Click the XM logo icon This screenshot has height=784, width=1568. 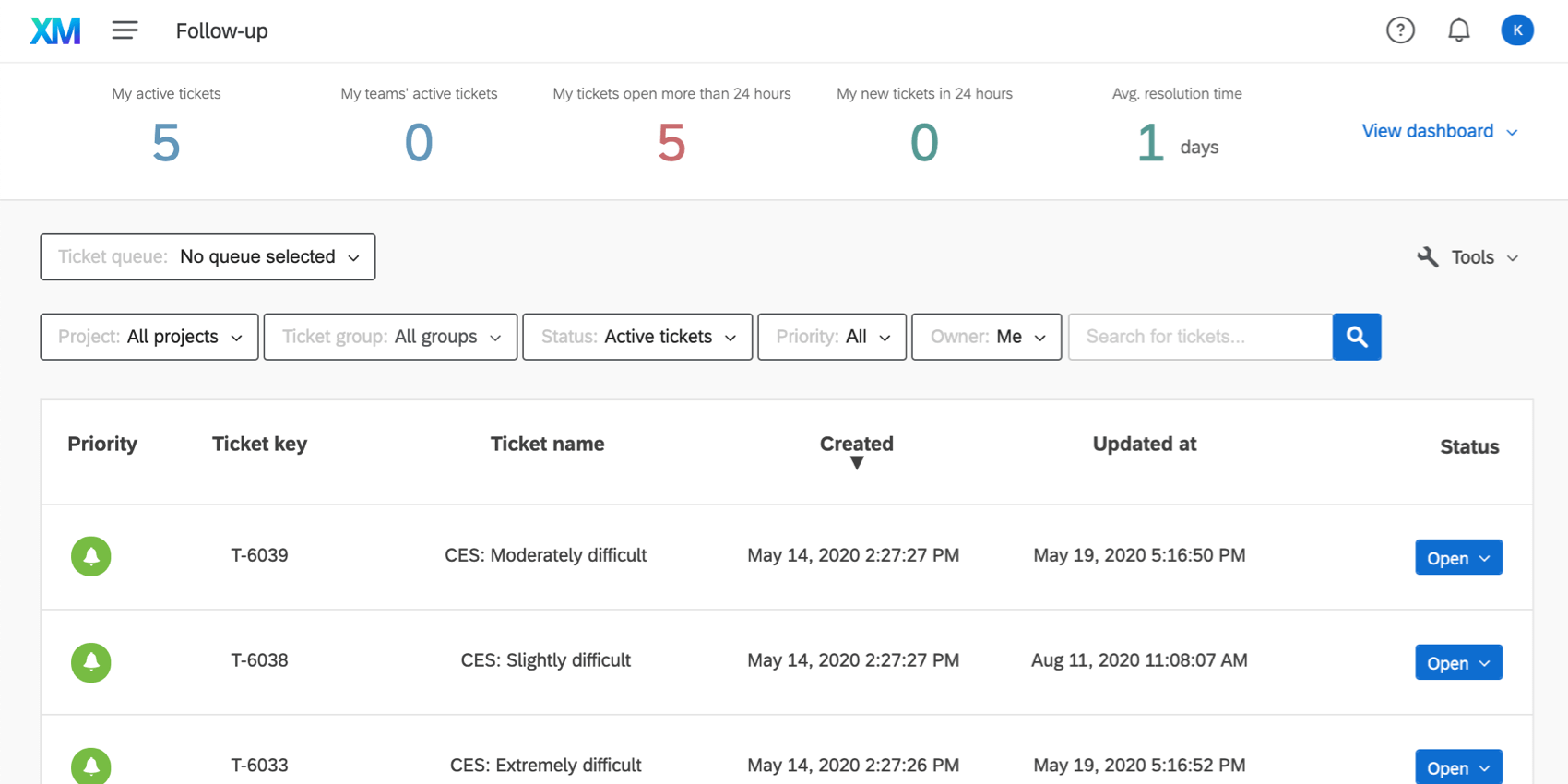click(55, 31)
